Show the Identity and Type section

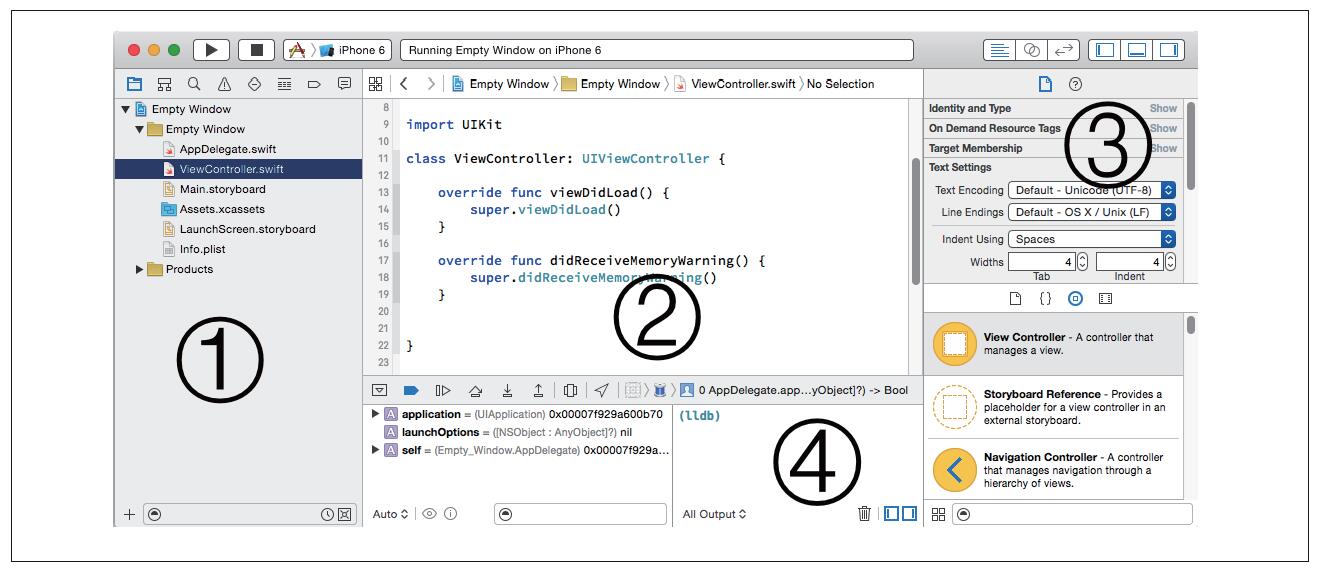pos(1163,108)
